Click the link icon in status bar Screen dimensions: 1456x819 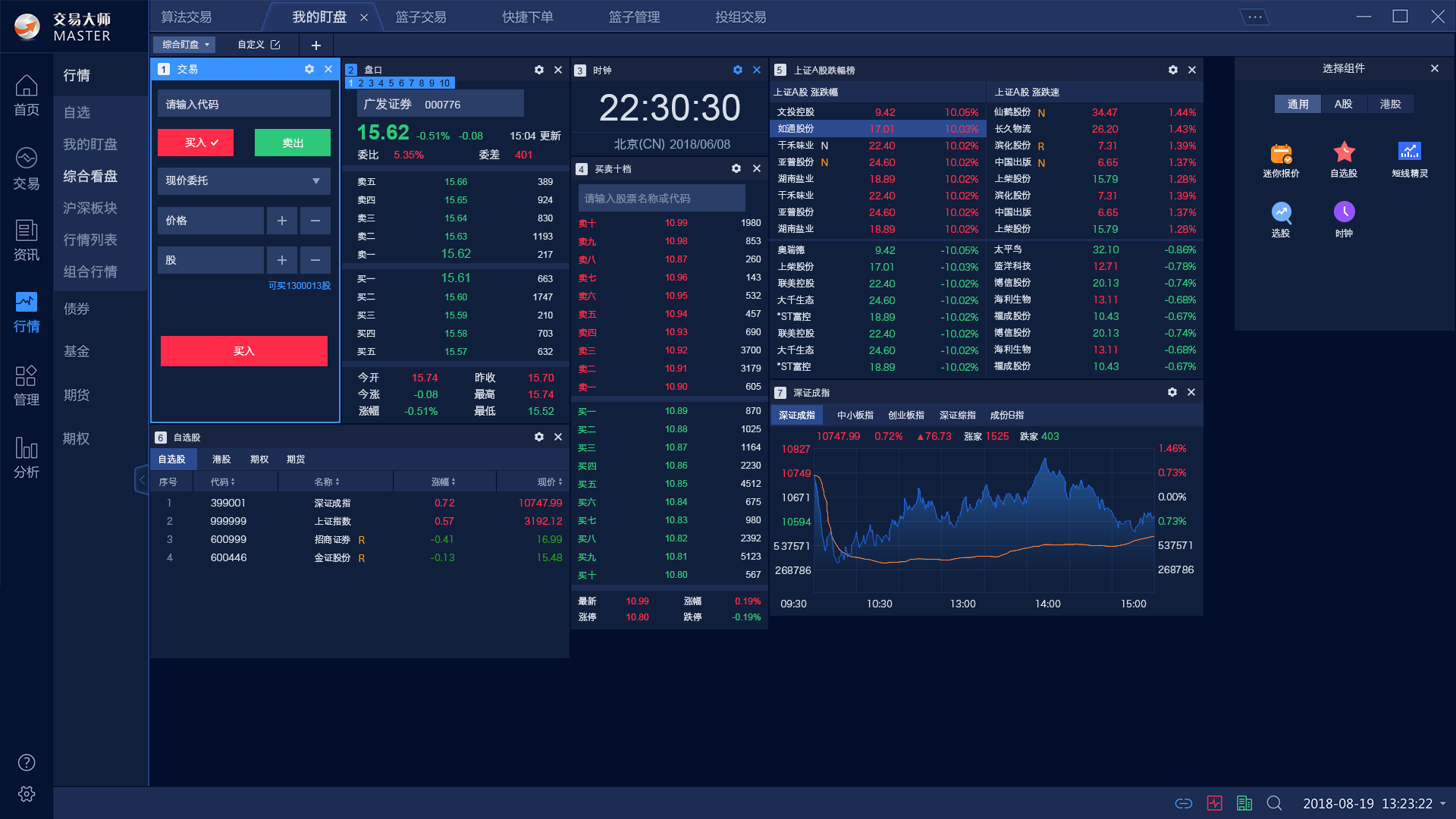[x=1183, y=803]
